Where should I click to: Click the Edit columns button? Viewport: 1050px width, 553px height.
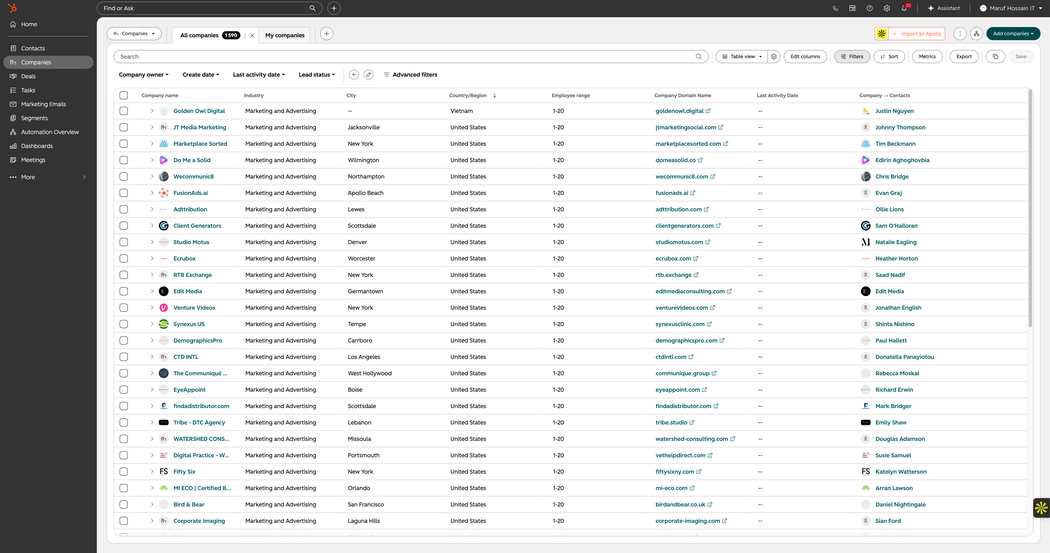[805, 56]
